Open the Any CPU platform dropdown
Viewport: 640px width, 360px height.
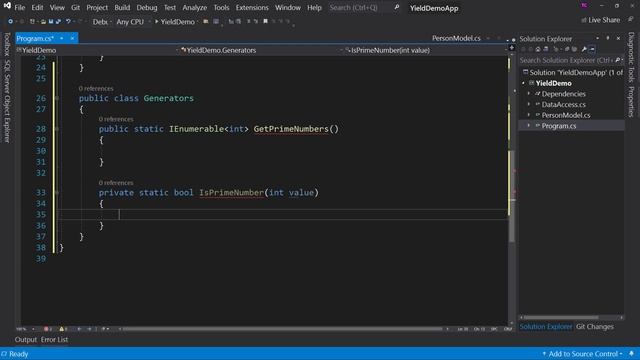click(x=133, y=22)
